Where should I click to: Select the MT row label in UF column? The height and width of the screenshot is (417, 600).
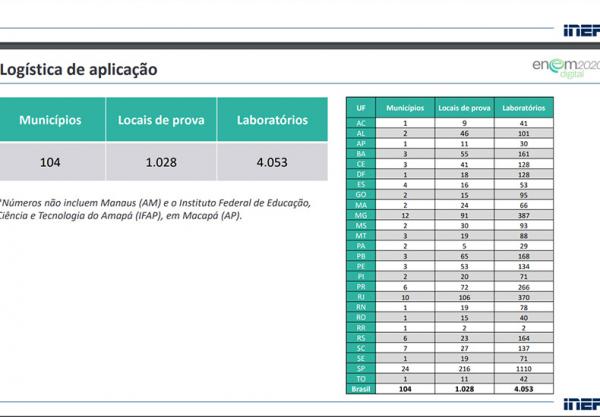click(361, 236)
